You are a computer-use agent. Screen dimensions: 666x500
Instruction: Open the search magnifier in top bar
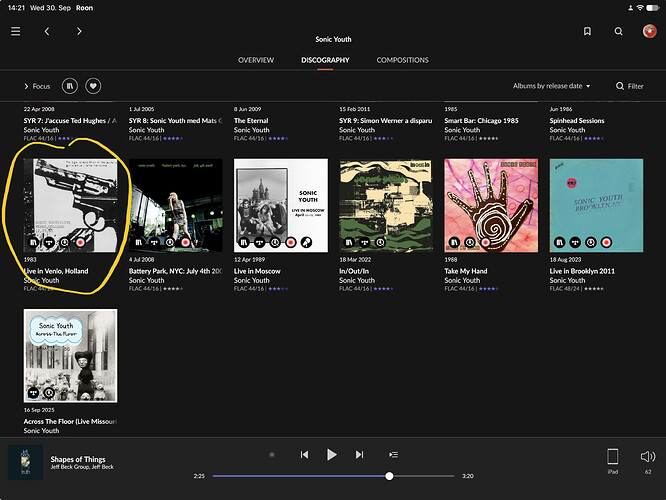(618, 31)
